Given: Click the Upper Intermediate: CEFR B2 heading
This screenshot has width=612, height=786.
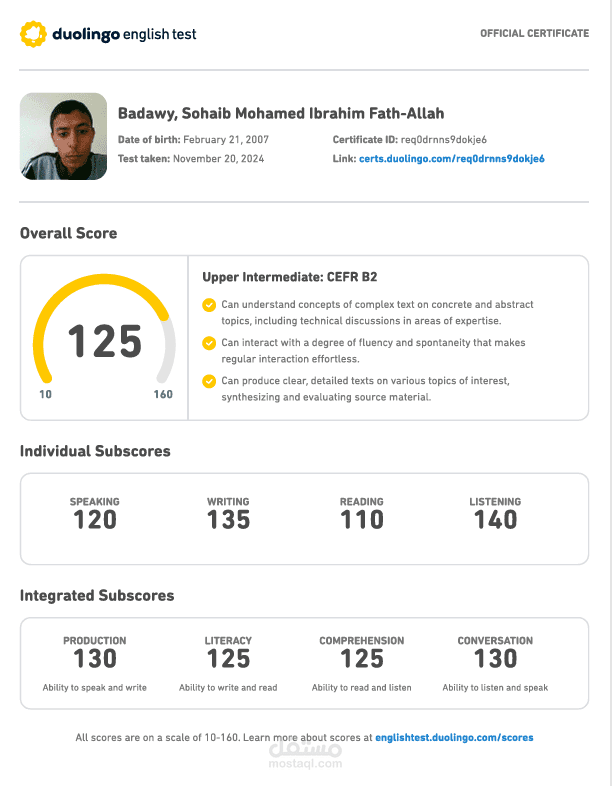Looking at the screenshot, I should pos(290,277).
